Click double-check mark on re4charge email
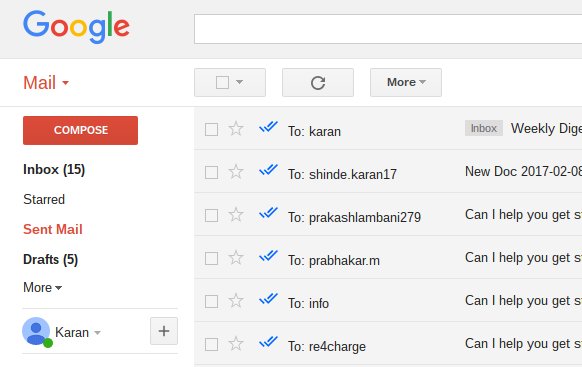 (268, 342)
